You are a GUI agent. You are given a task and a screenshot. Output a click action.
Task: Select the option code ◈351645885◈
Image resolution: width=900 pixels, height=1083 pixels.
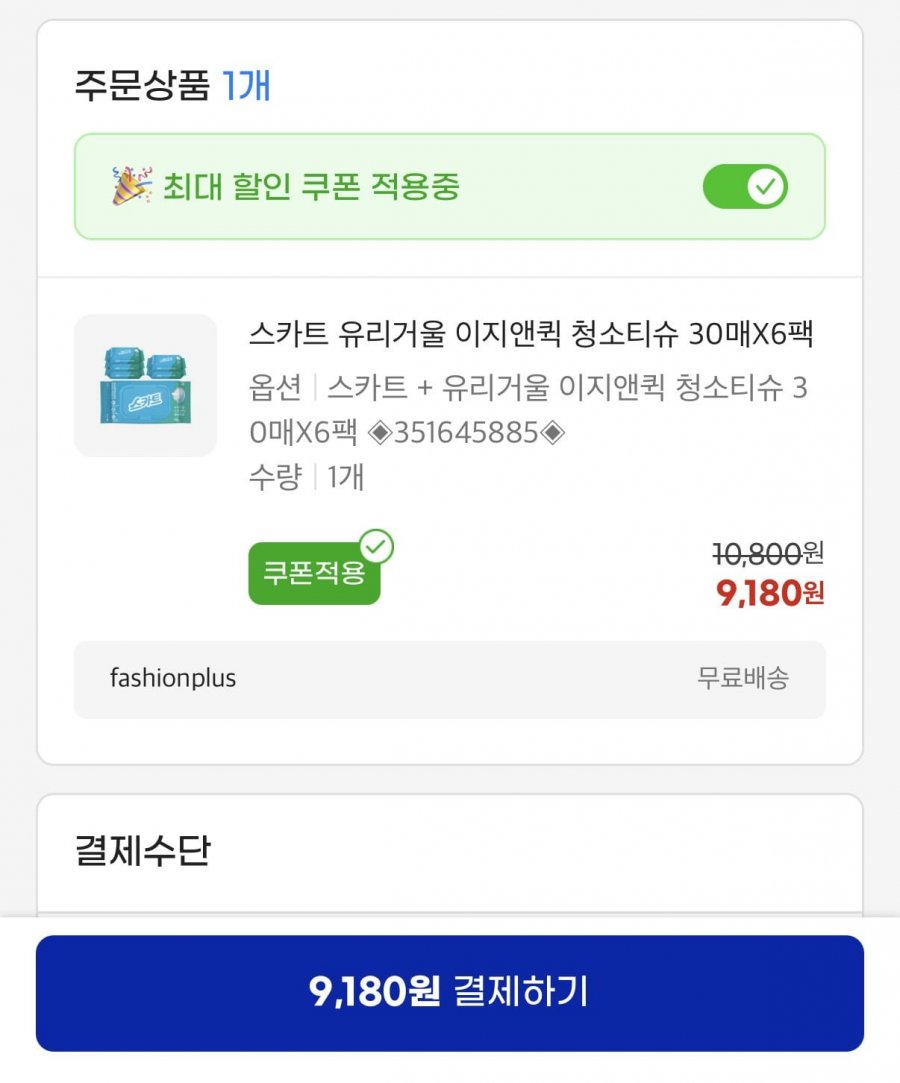[x=467, y=433]
